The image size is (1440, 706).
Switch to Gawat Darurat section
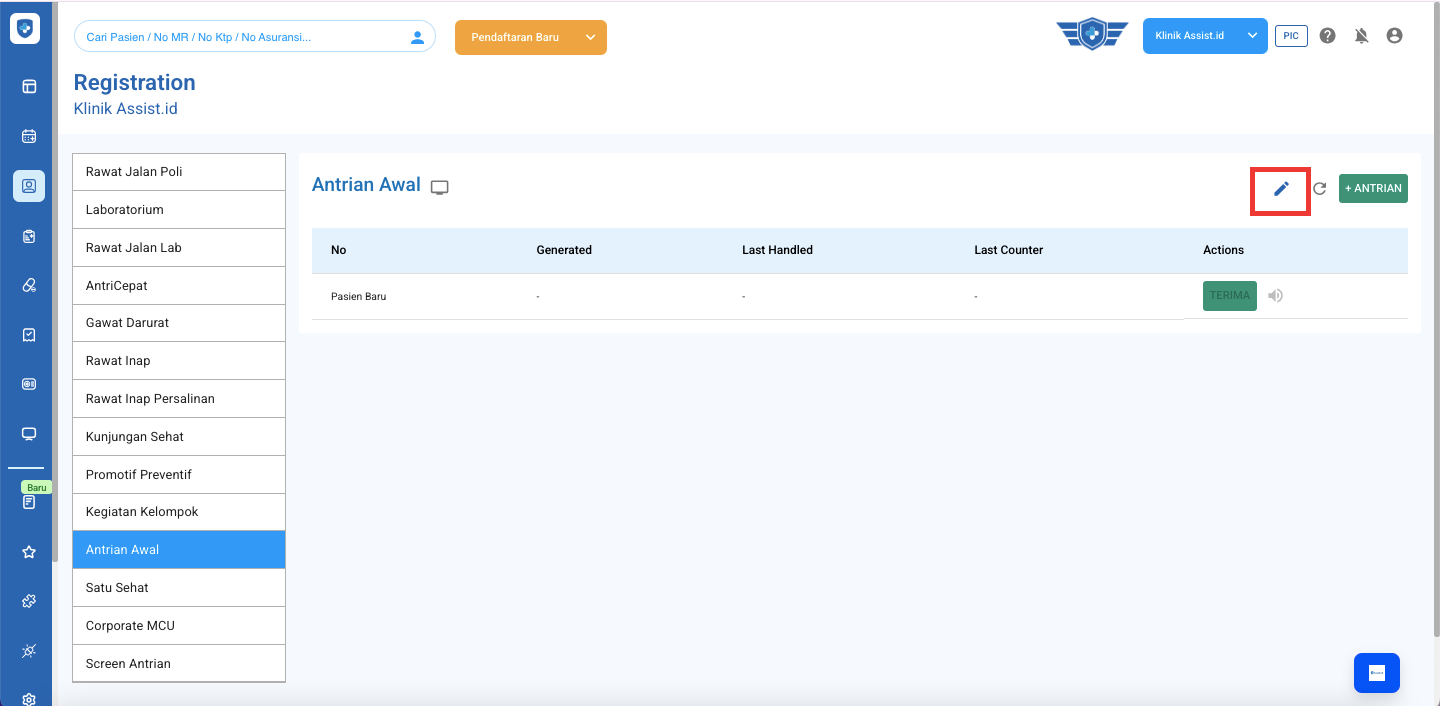[x=179, y=323]
